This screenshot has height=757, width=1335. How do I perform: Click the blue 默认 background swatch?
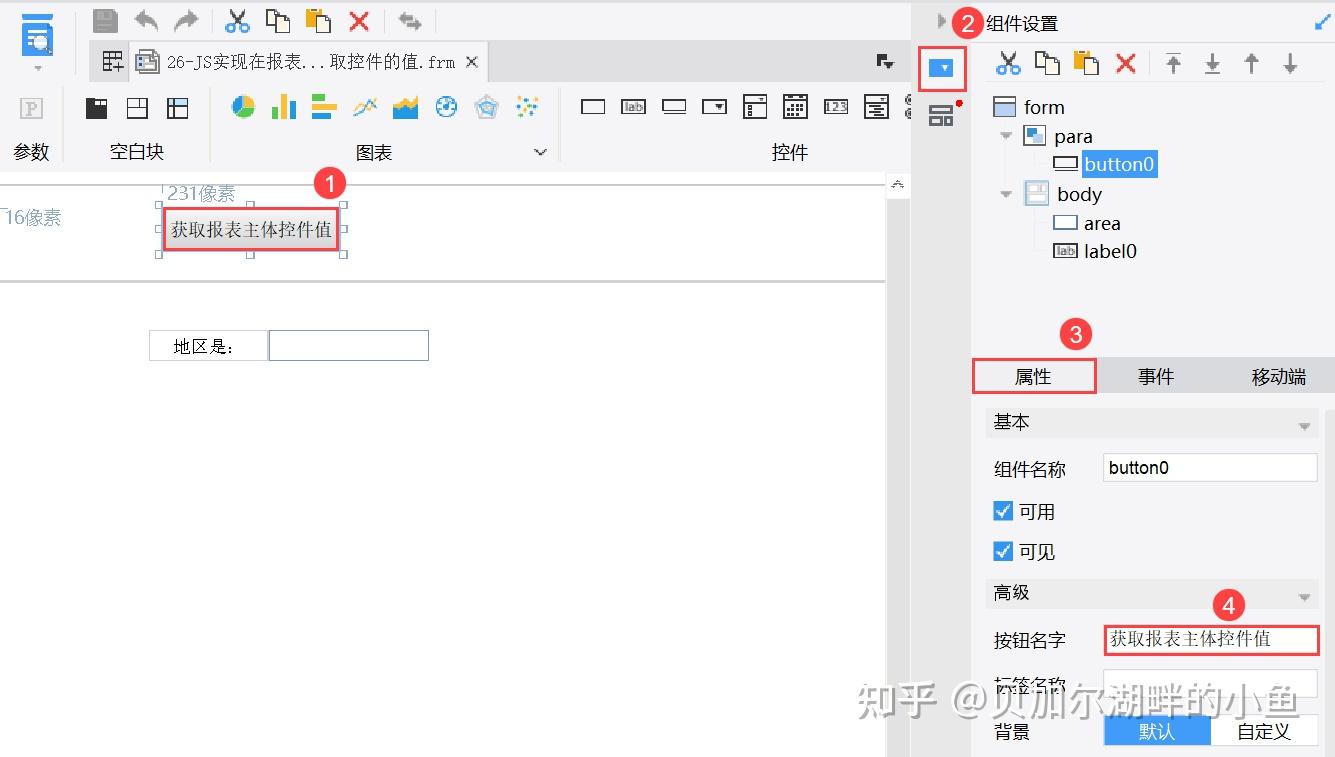click(1157, 731)
